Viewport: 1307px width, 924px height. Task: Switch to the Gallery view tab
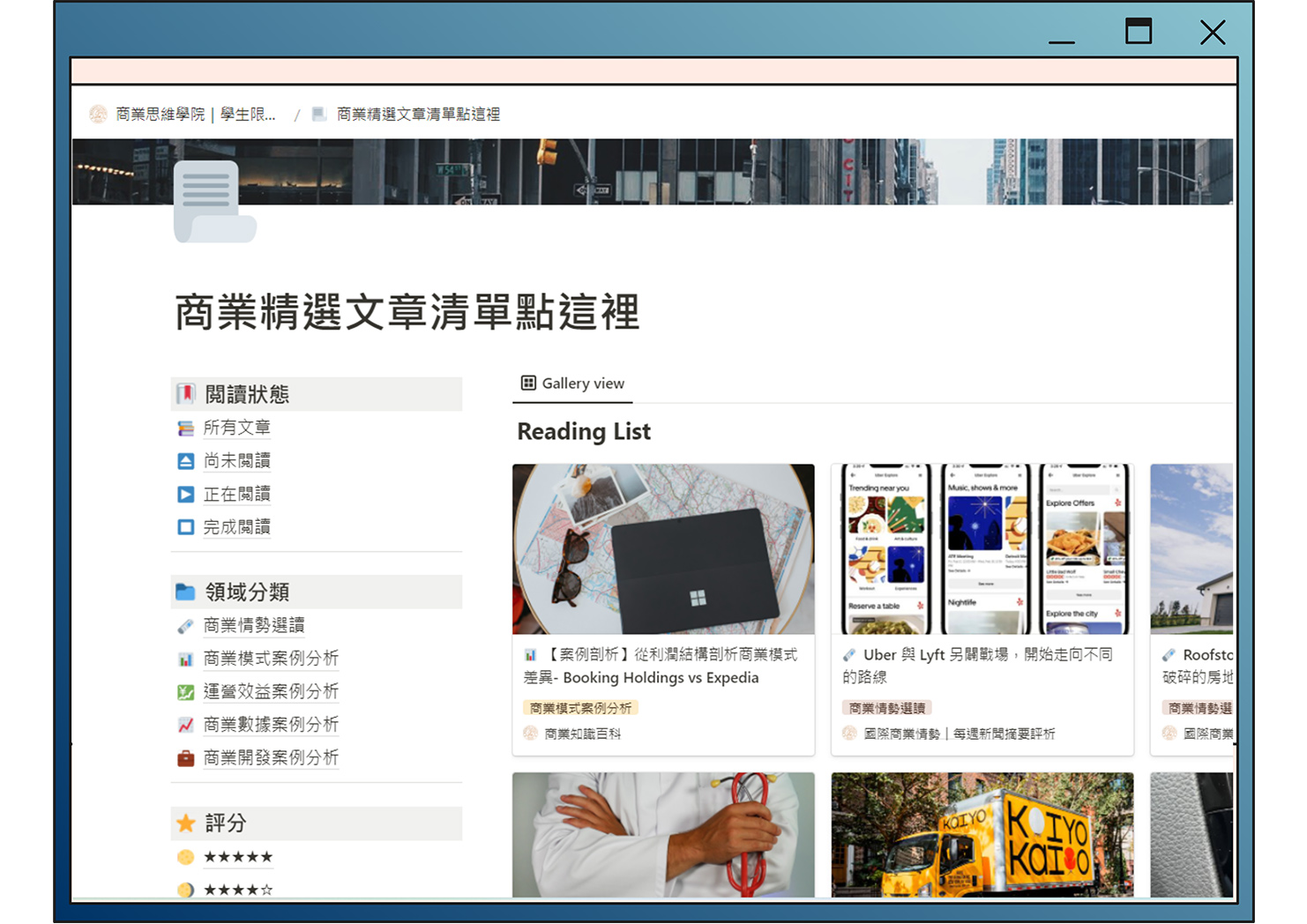(x=572, y=384)
